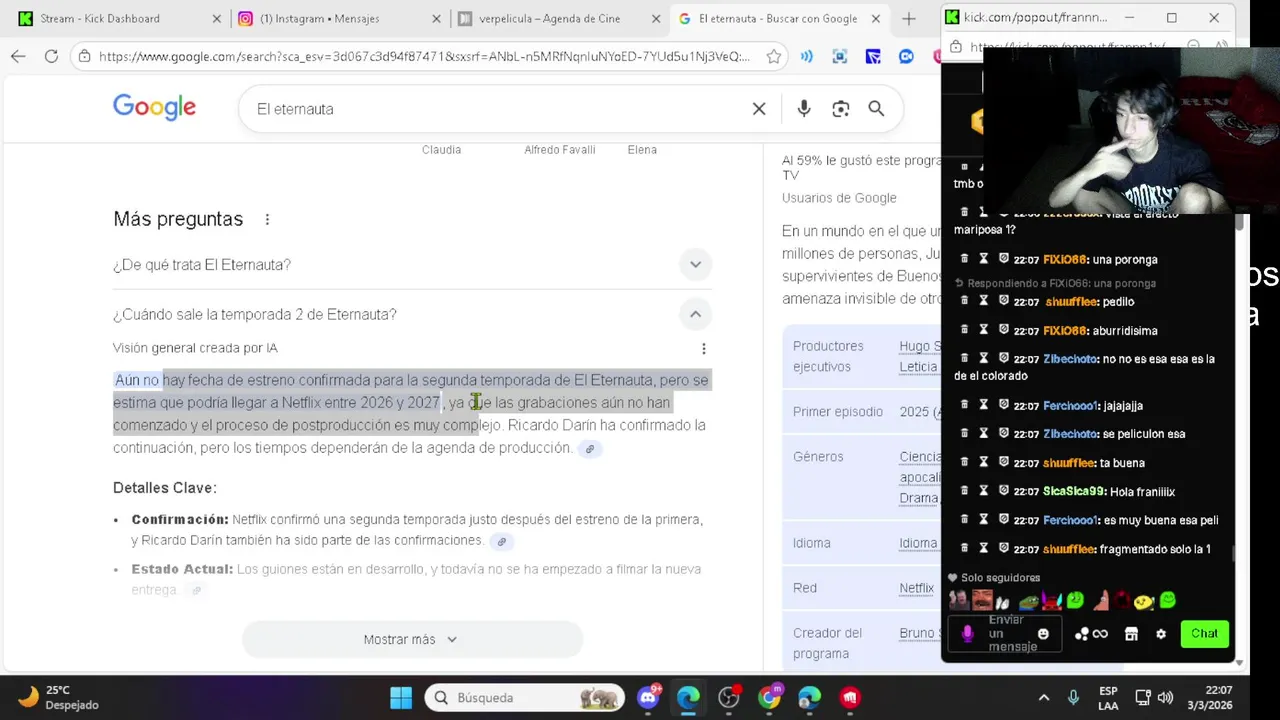Open the Kick chat shop icon
The image size is (1280, 720).
(x=1131, y=634)
